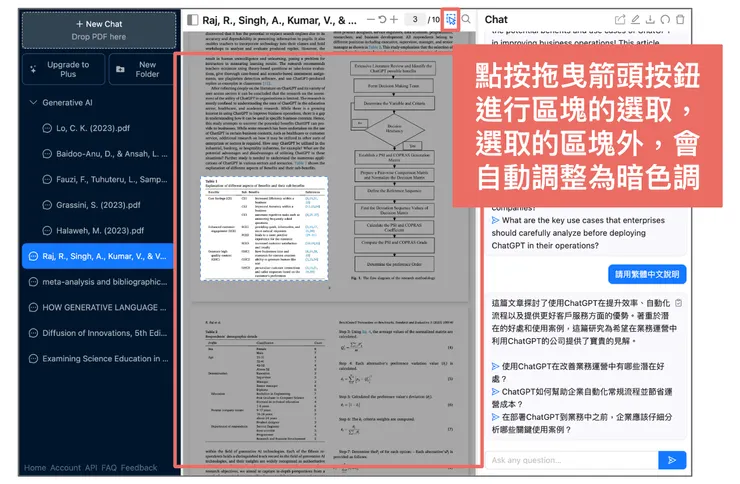Screen dimensions: 740x484
Task: Ask suggested question ChatGPT如何幫助企業自動化
Action: tap(582, 398)
